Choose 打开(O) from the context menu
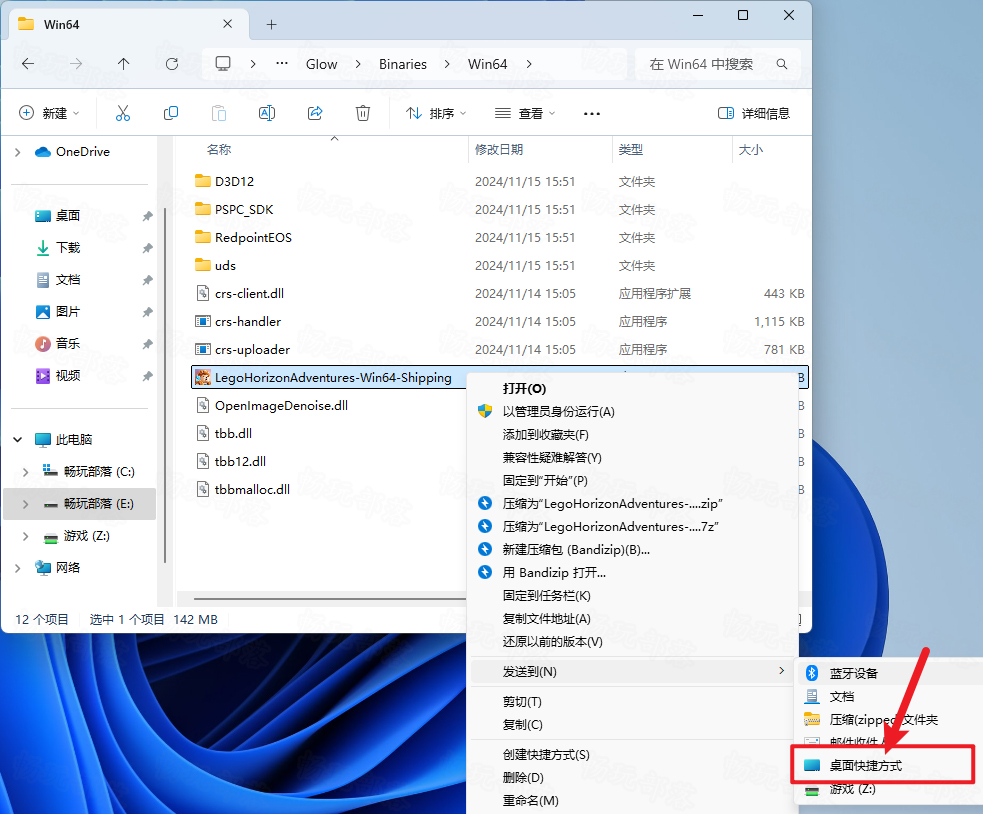The image size is (983, 814). 524,389
